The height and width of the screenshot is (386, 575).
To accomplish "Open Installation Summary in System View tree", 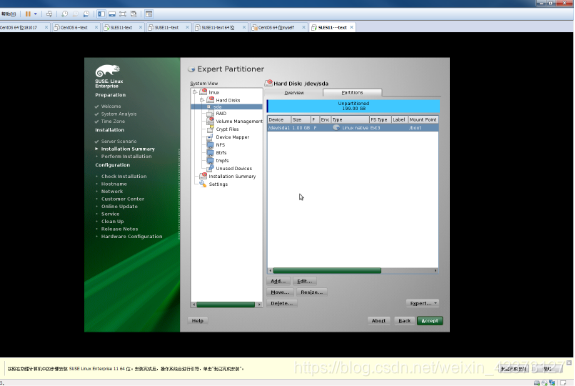I will pyautogui.click(x=232, y=176).
